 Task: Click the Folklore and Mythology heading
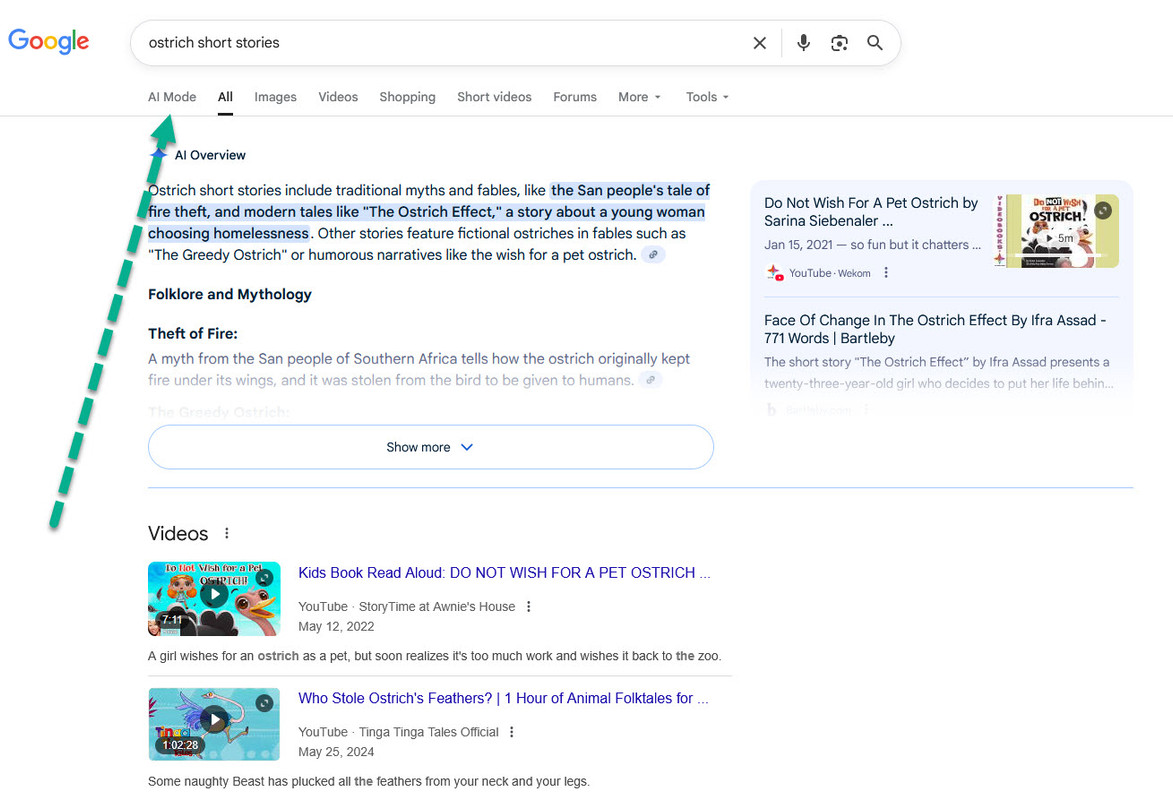pyautogui.click(x=230, y=294)
